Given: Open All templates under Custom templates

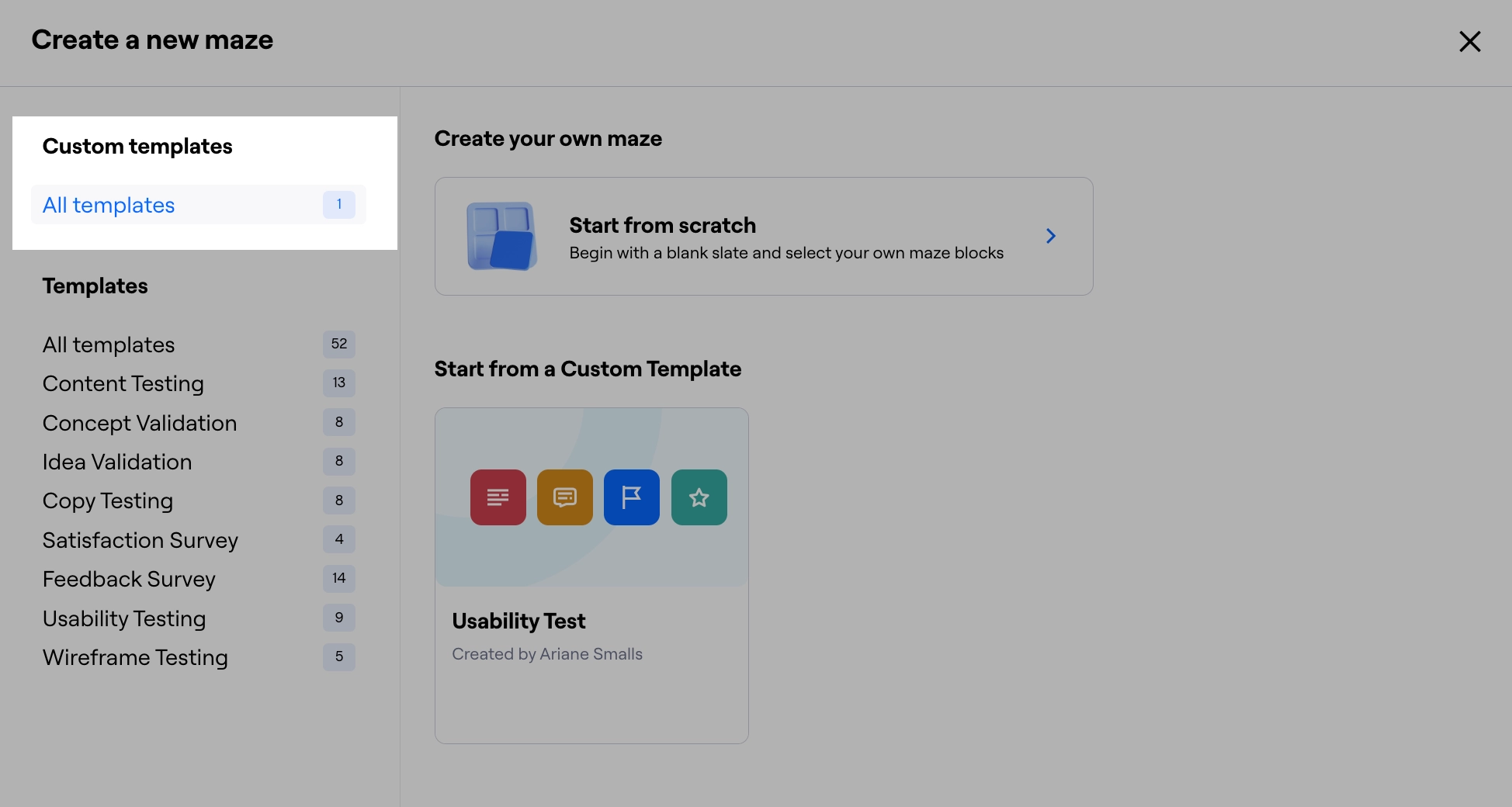Looking at the screenshot, I should coord(108,204).
